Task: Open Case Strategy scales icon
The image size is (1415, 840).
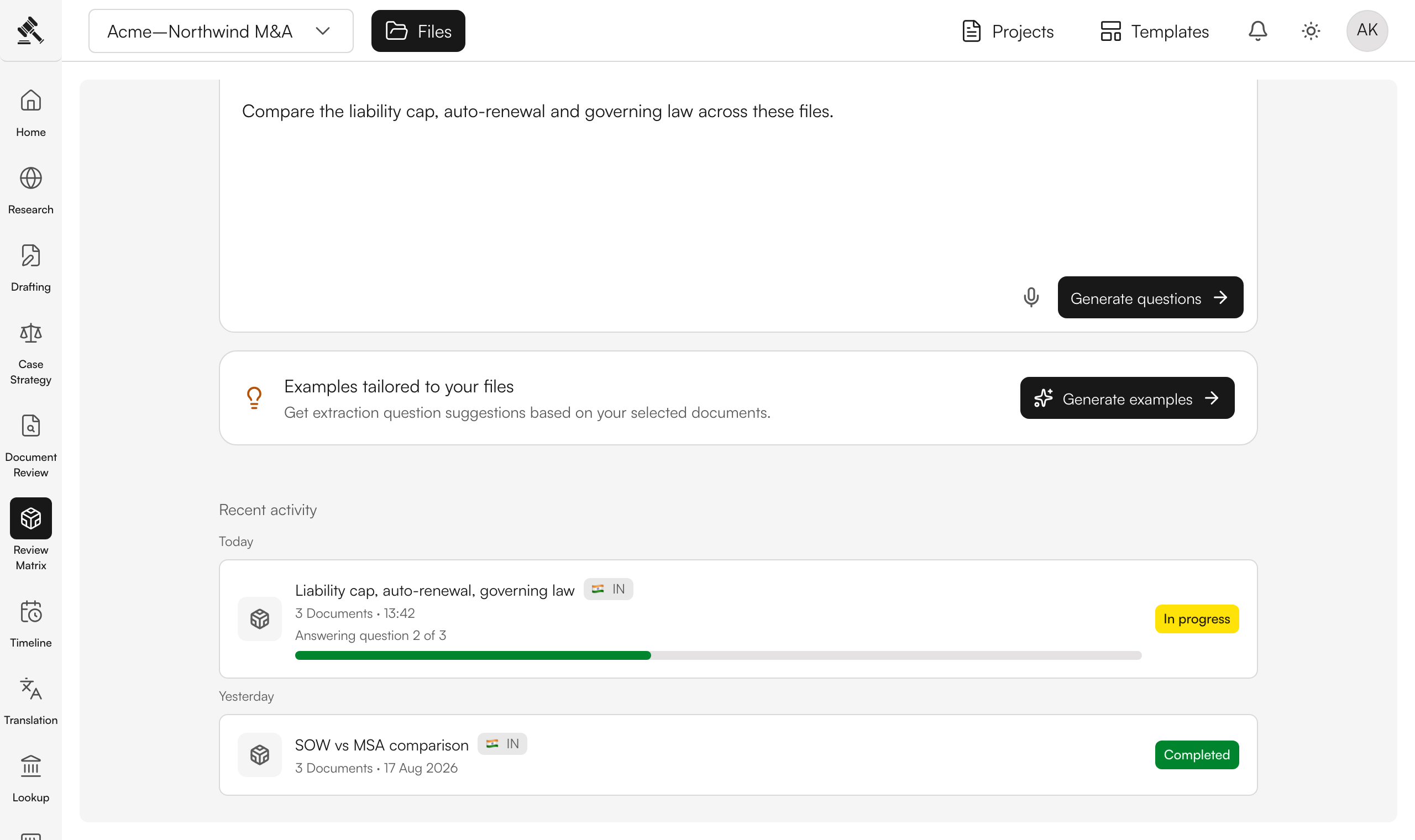Action: tap(30, 333)
